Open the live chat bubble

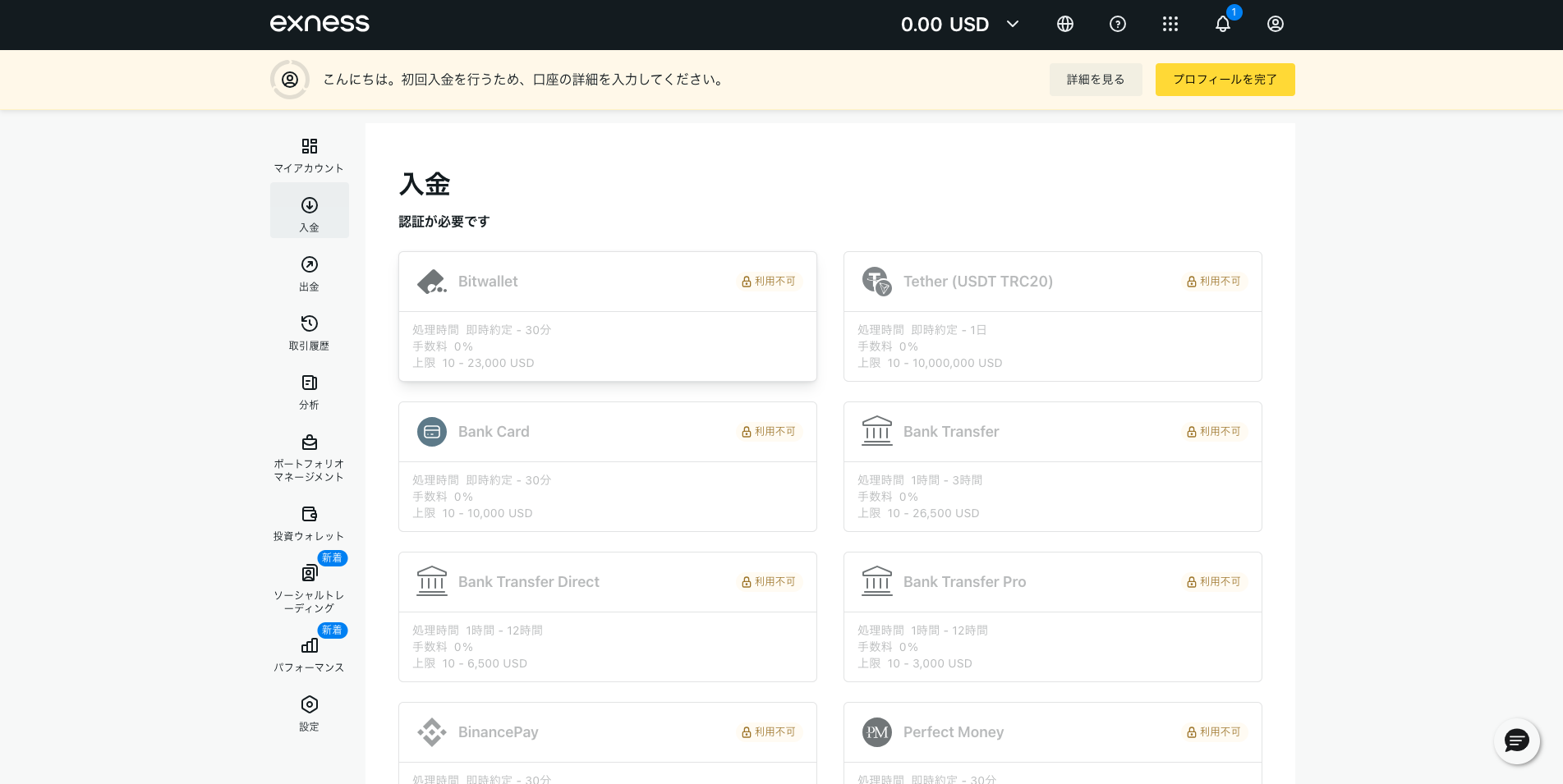1516,741
